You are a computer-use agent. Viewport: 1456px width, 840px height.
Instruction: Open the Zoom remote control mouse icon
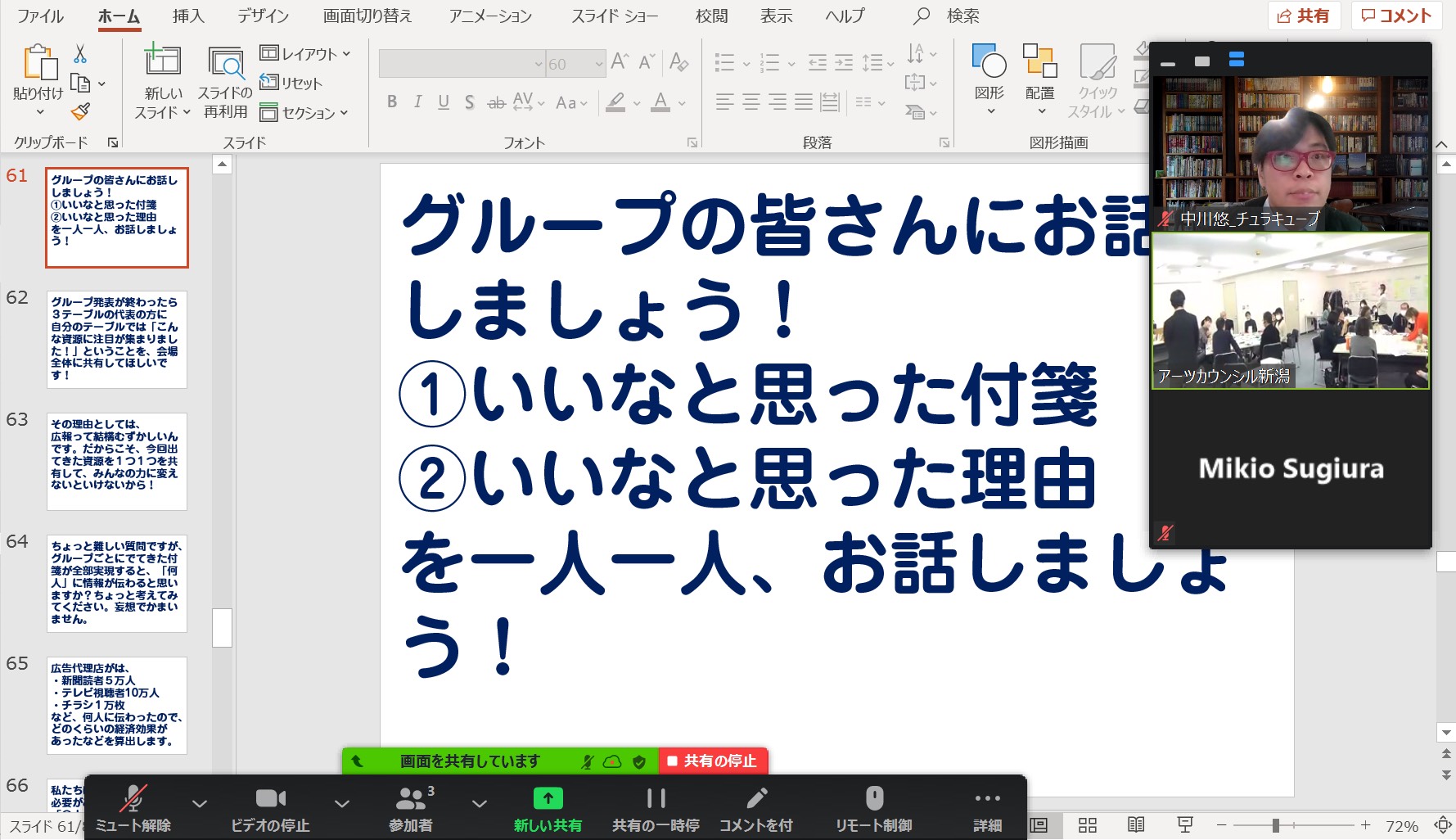point(873,799)
